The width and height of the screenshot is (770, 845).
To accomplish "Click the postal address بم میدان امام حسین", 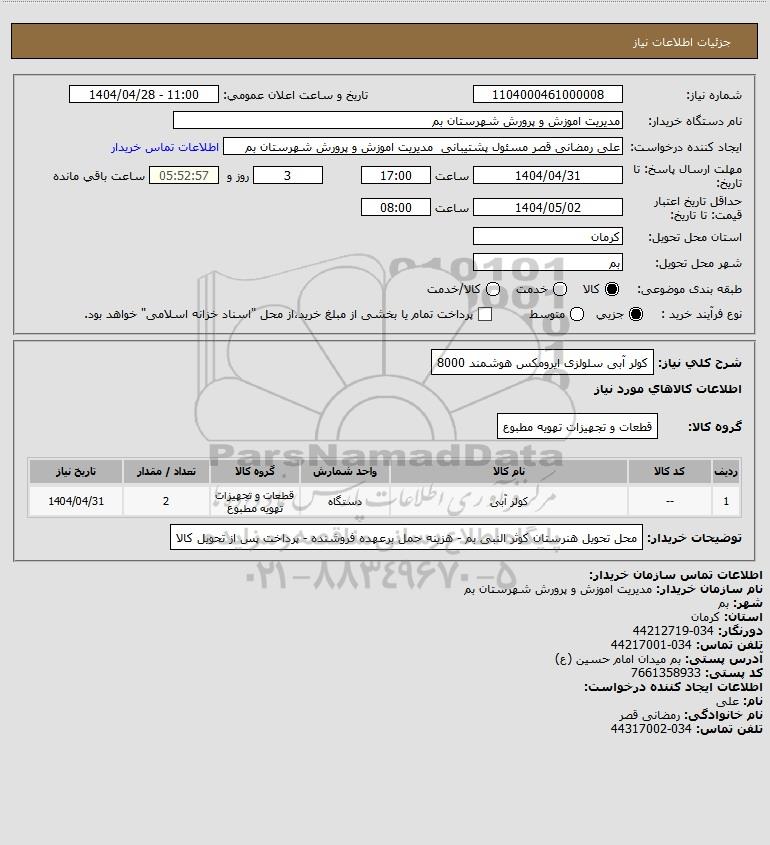I will (x=618, y=659).
